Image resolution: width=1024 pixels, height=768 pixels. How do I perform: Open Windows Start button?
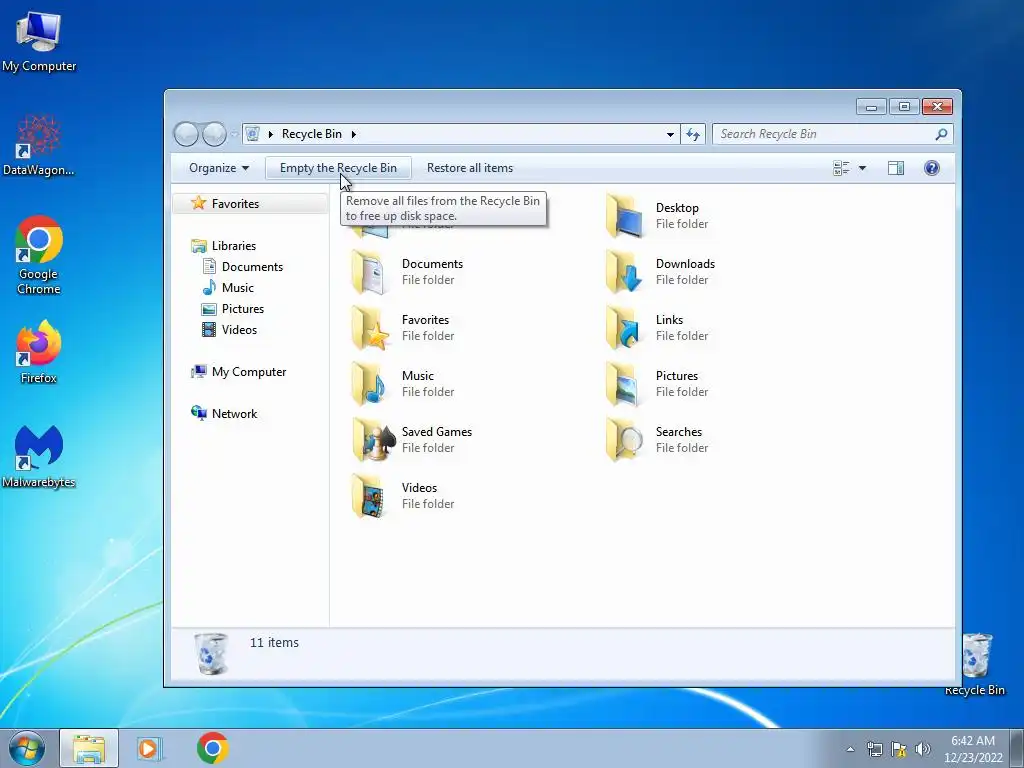click(x=27, y=748)
